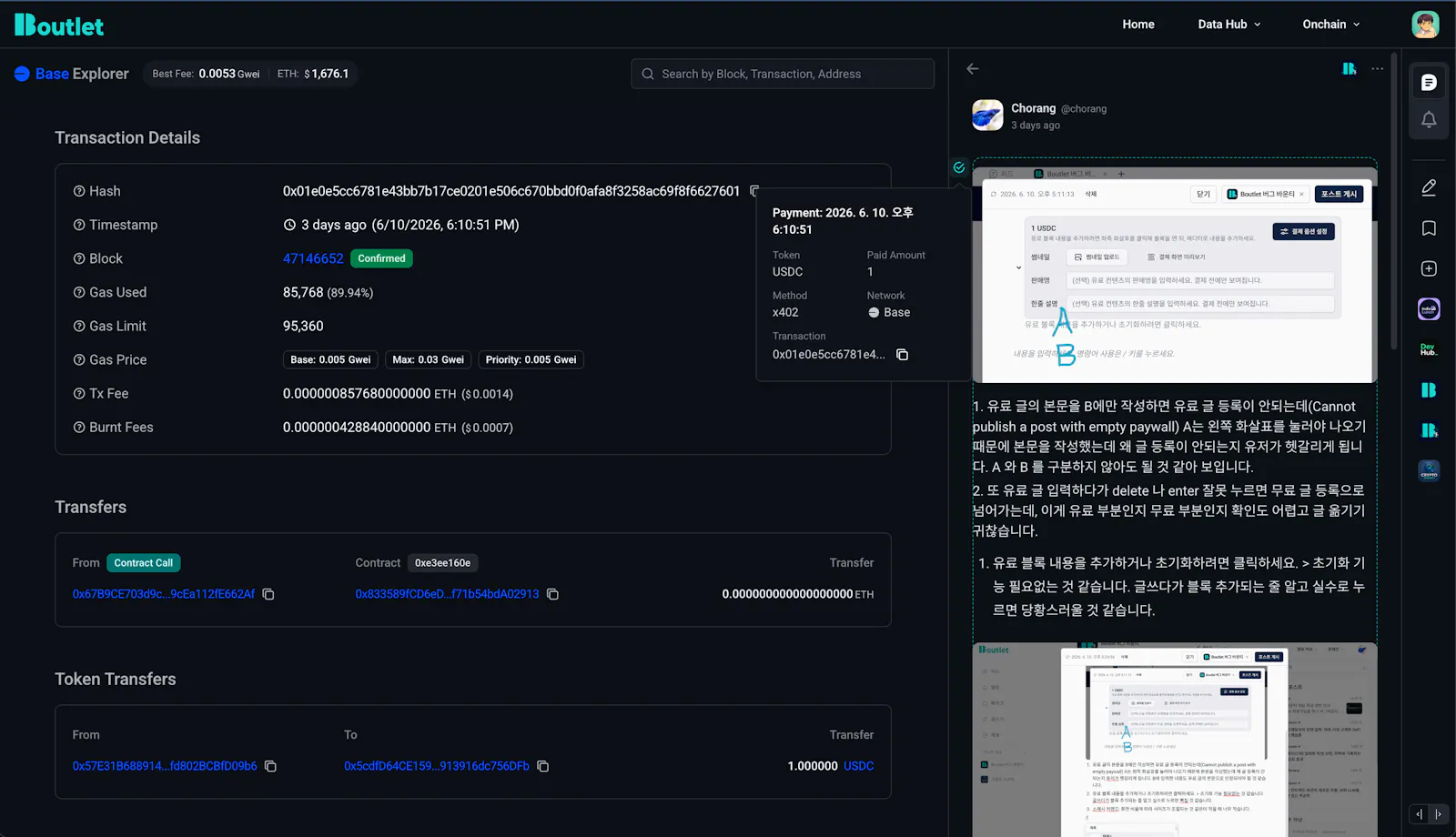Open the posts feed sidebar icon
This screenshot has width=1456, height=837.
pyautogui.click(x=1429, y=83)
